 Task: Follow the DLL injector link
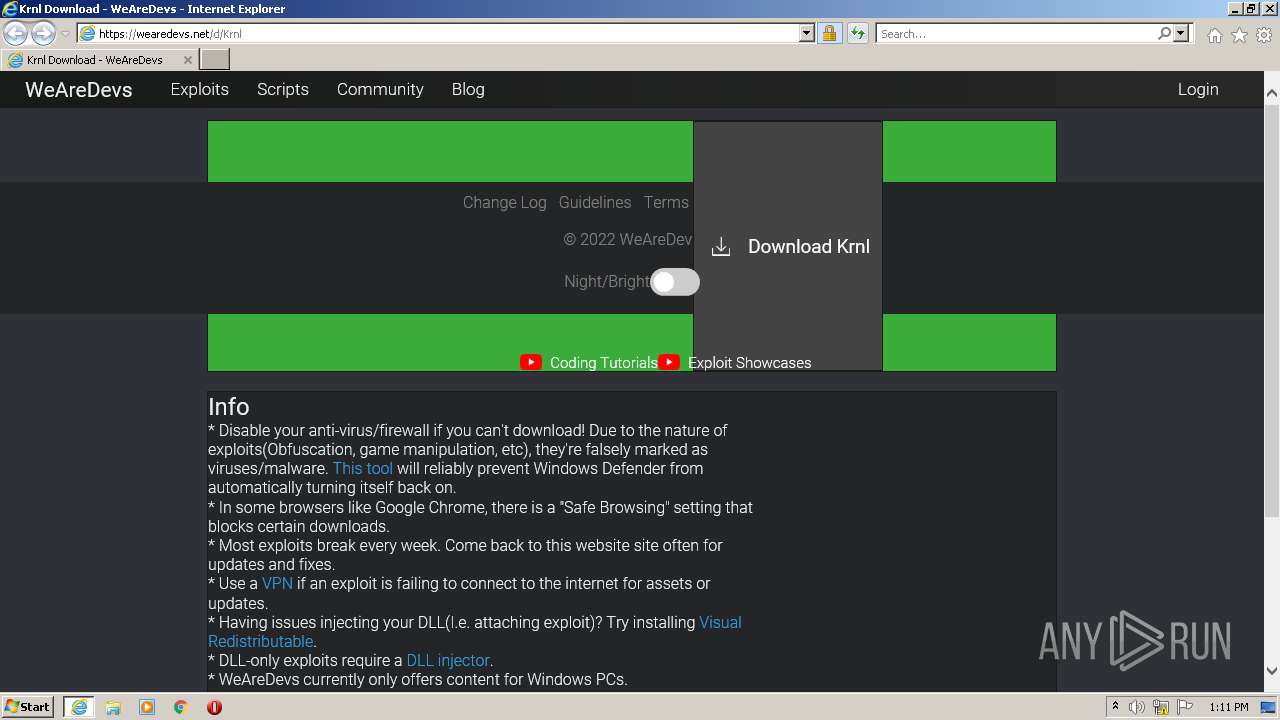pos(448,660)
